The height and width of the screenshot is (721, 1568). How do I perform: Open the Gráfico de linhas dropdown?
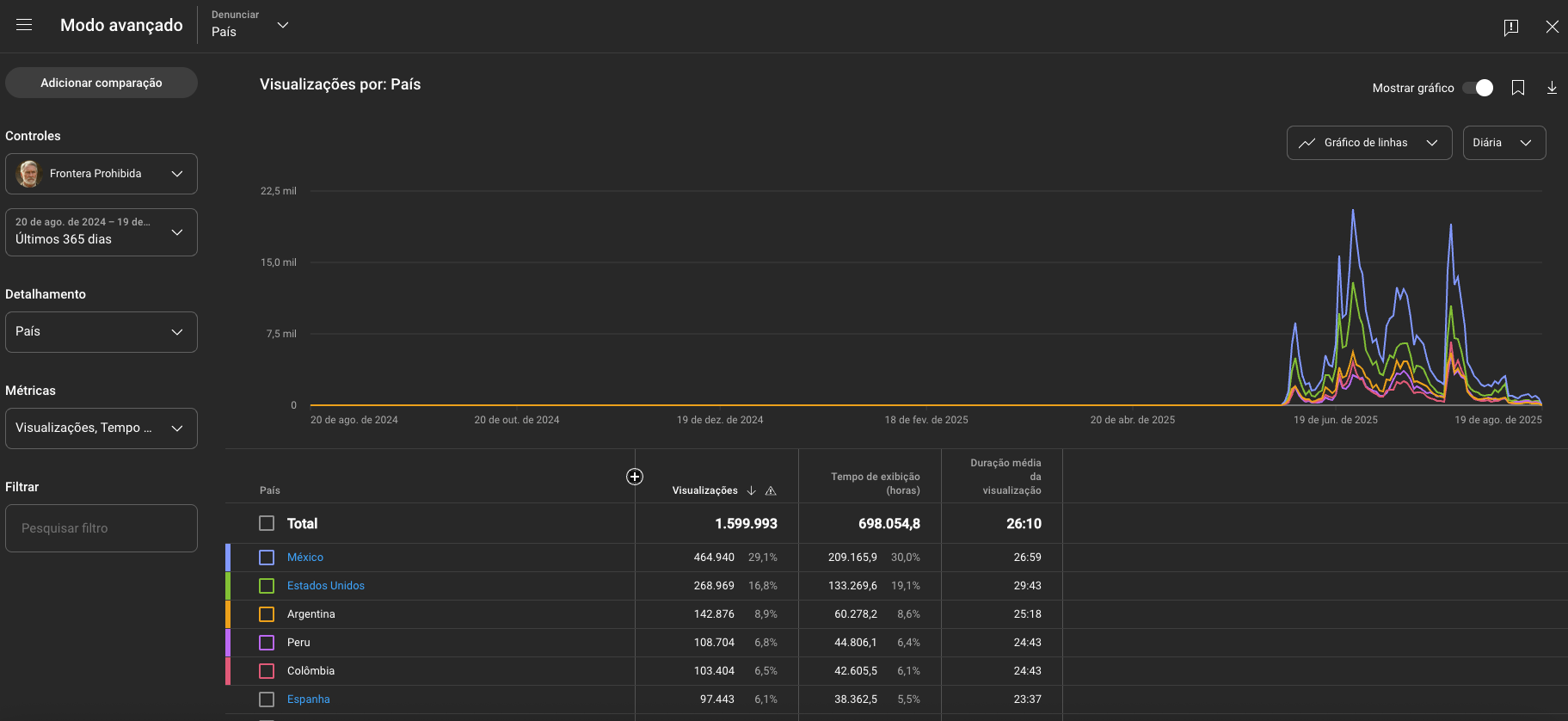(1368, 143)
